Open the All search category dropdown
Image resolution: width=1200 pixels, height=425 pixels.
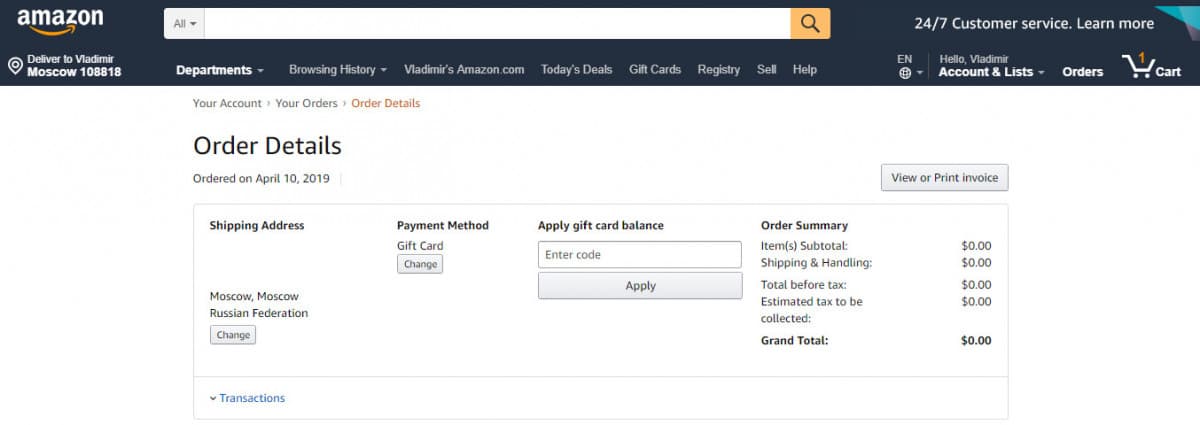pos(185,23)
